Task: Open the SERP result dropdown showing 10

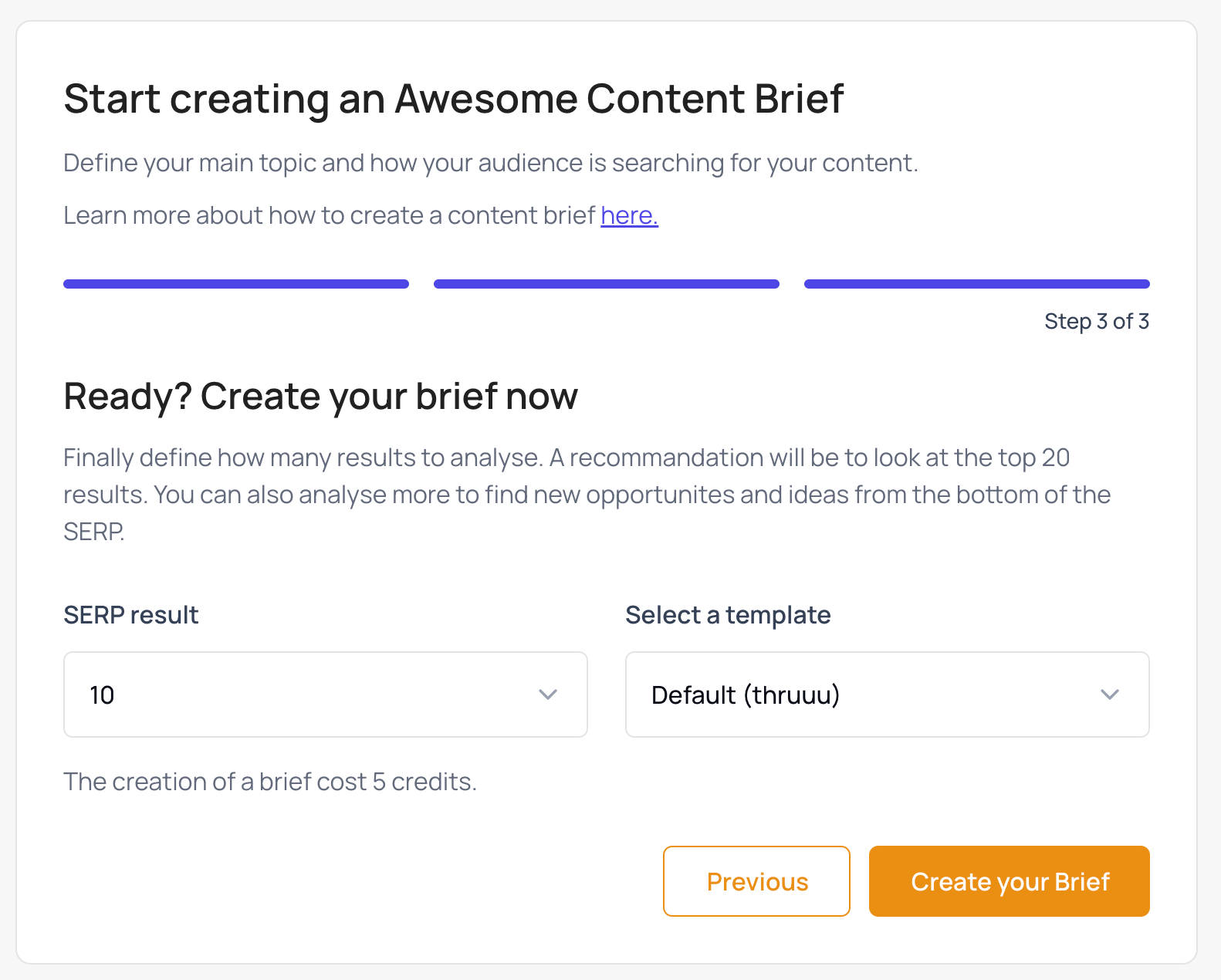Action: [x=324, y=694]
